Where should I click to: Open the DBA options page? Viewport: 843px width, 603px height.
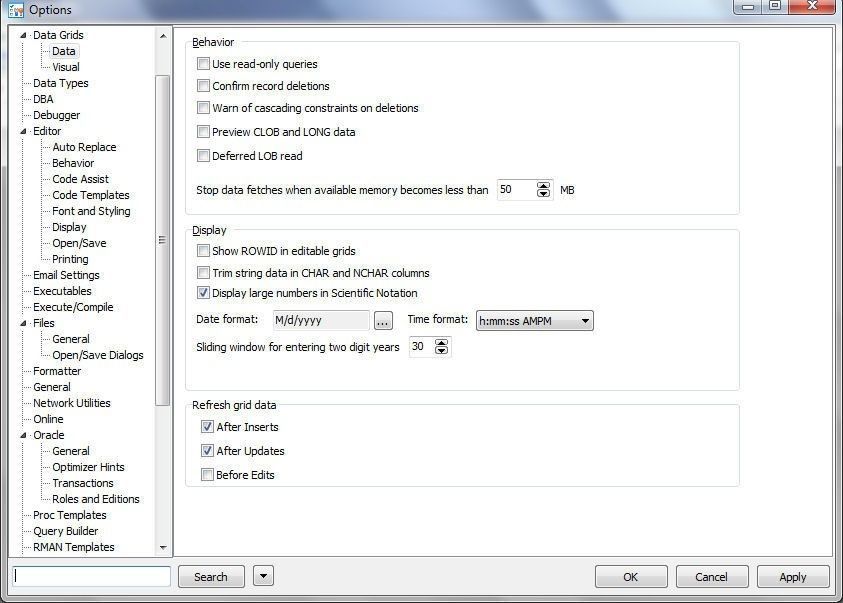coord(43,99)
